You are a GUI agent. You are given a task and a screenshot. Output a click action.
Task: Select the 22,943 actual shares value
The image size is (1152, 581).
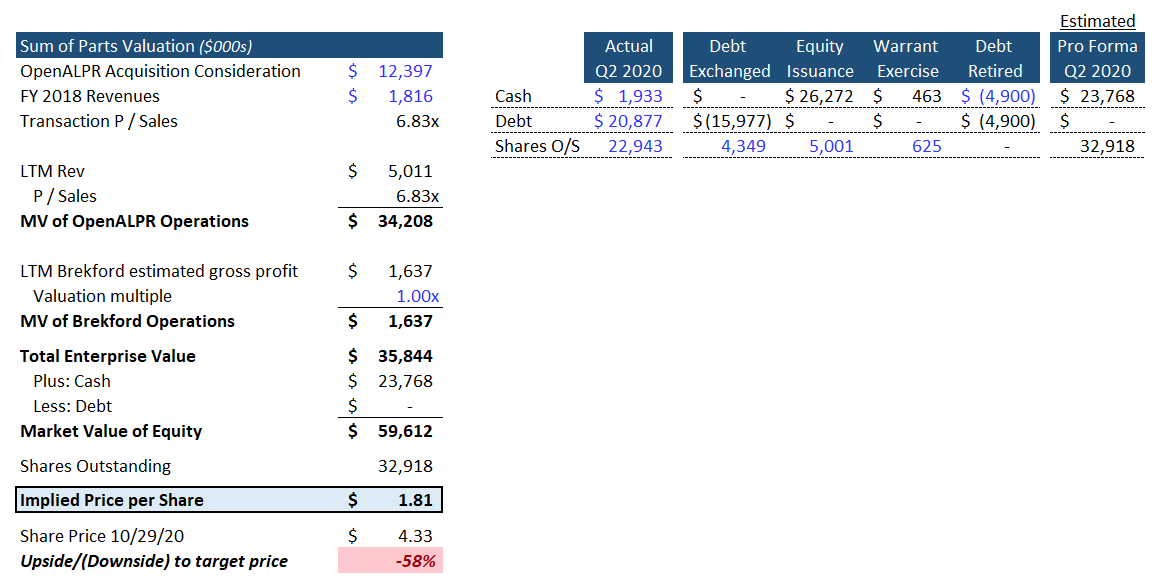click(x=636, y=146)
